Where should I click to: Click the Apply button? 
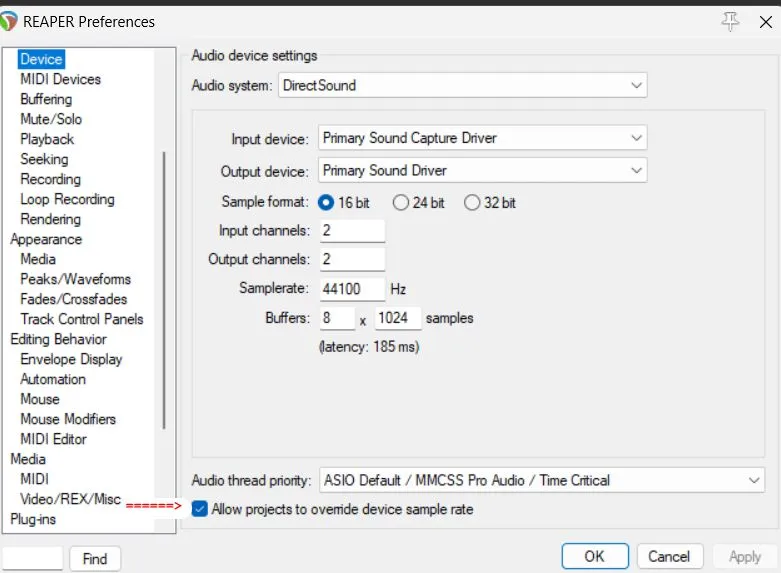coord(745,556)
